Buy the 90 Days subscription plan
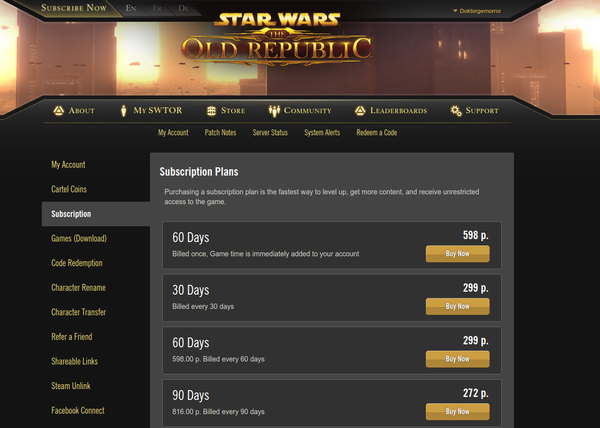Viewport: 600px width, 428px height. tap(457, 411)
